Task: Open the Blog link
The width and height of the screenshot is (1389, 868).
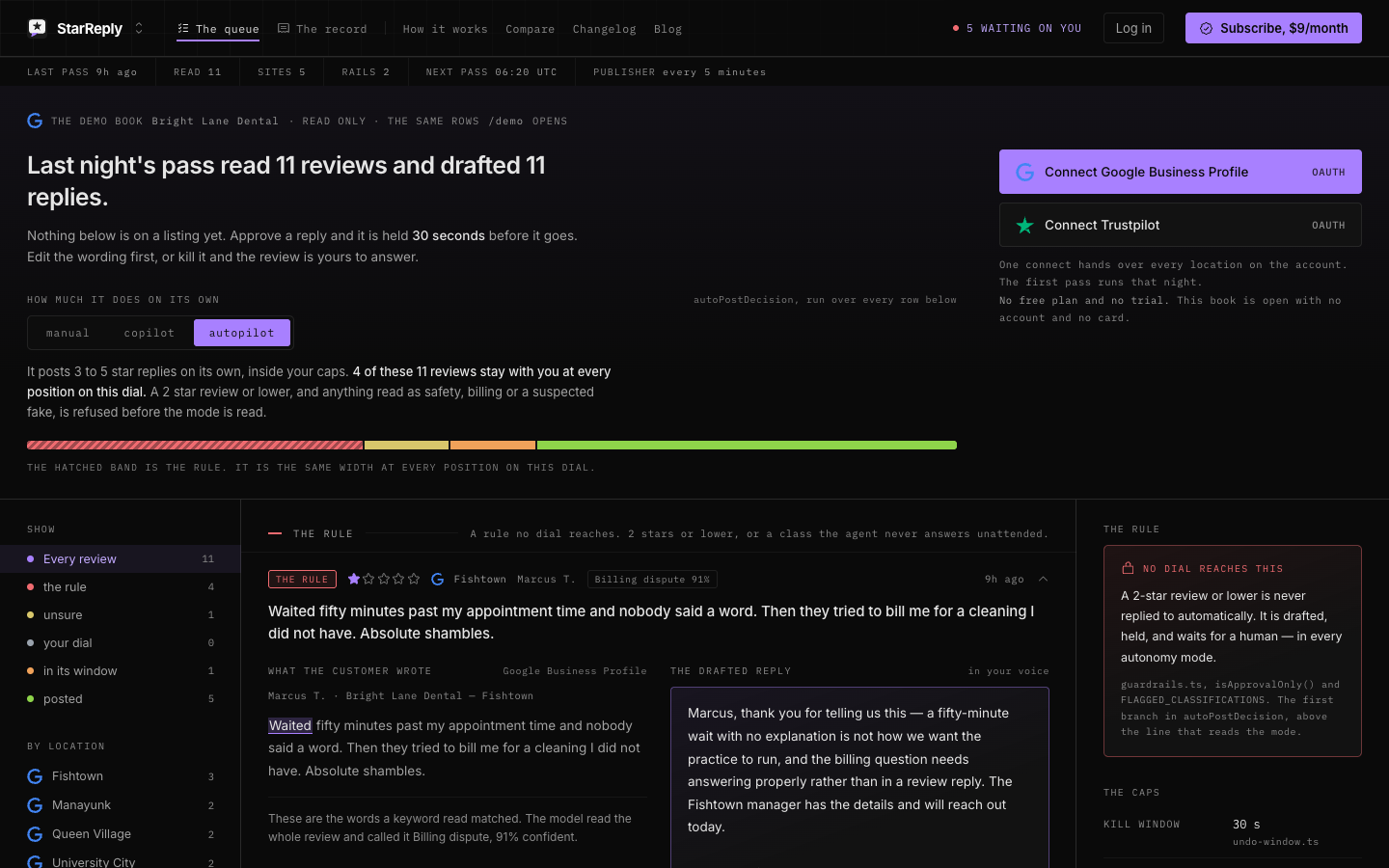Action: click(667, 29)
